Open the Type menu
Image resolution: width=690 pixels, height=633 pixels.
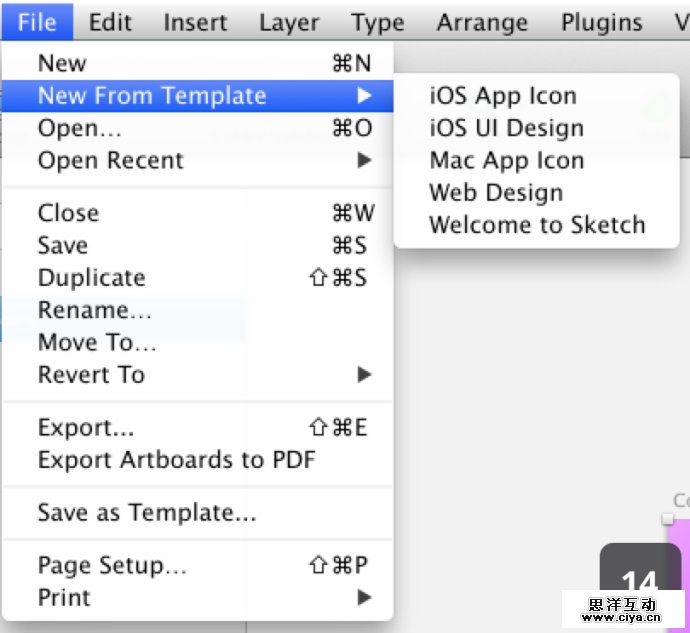click(x=378, y=21)
